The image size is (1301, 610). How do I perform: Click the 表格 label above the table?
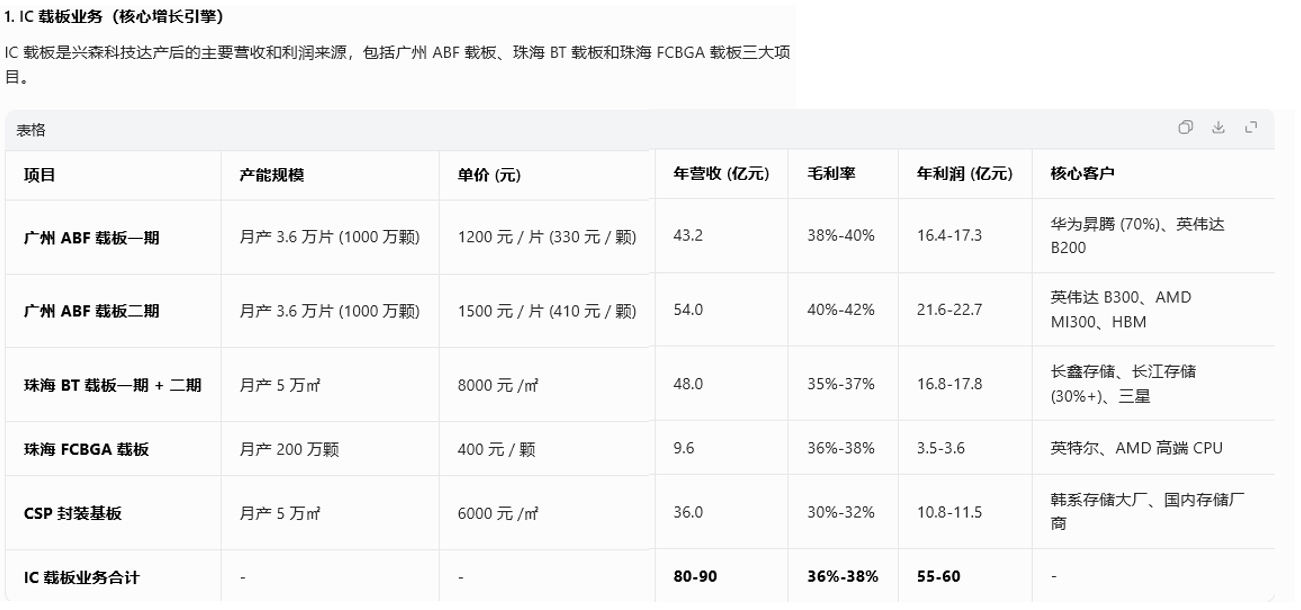click(x=31, y=130)
